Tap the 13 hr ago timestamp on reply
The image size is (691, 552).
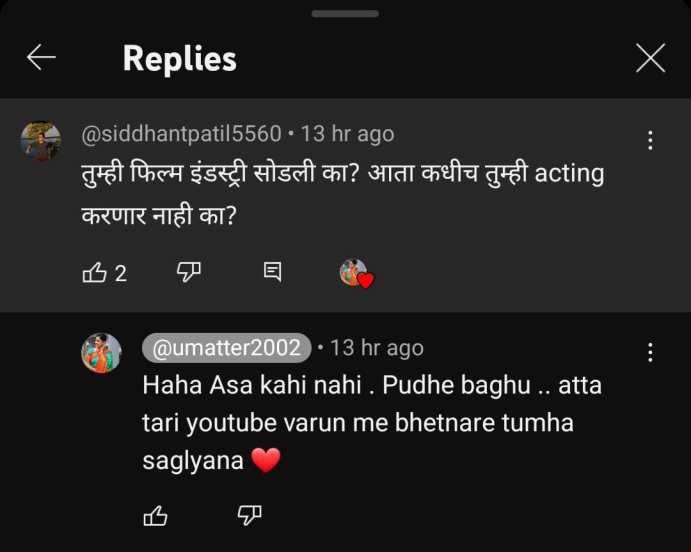(376, 348)
